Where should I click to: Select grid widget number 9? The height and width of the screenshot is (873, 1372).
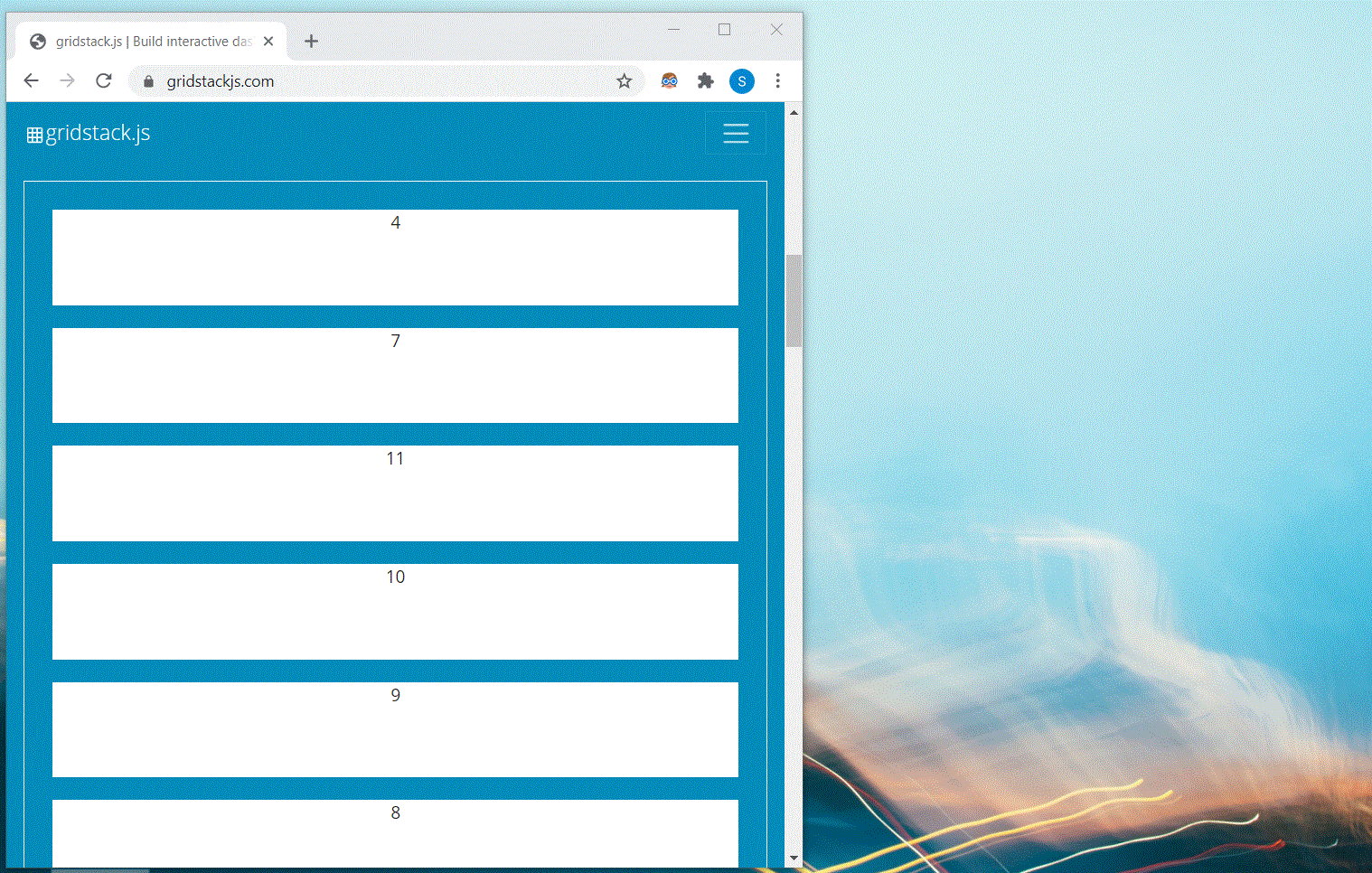tap(395, 729)
